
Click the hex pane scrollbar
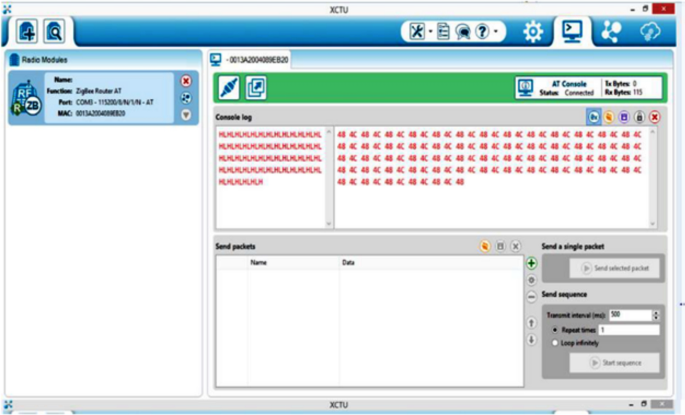click(x=653, y=177)
